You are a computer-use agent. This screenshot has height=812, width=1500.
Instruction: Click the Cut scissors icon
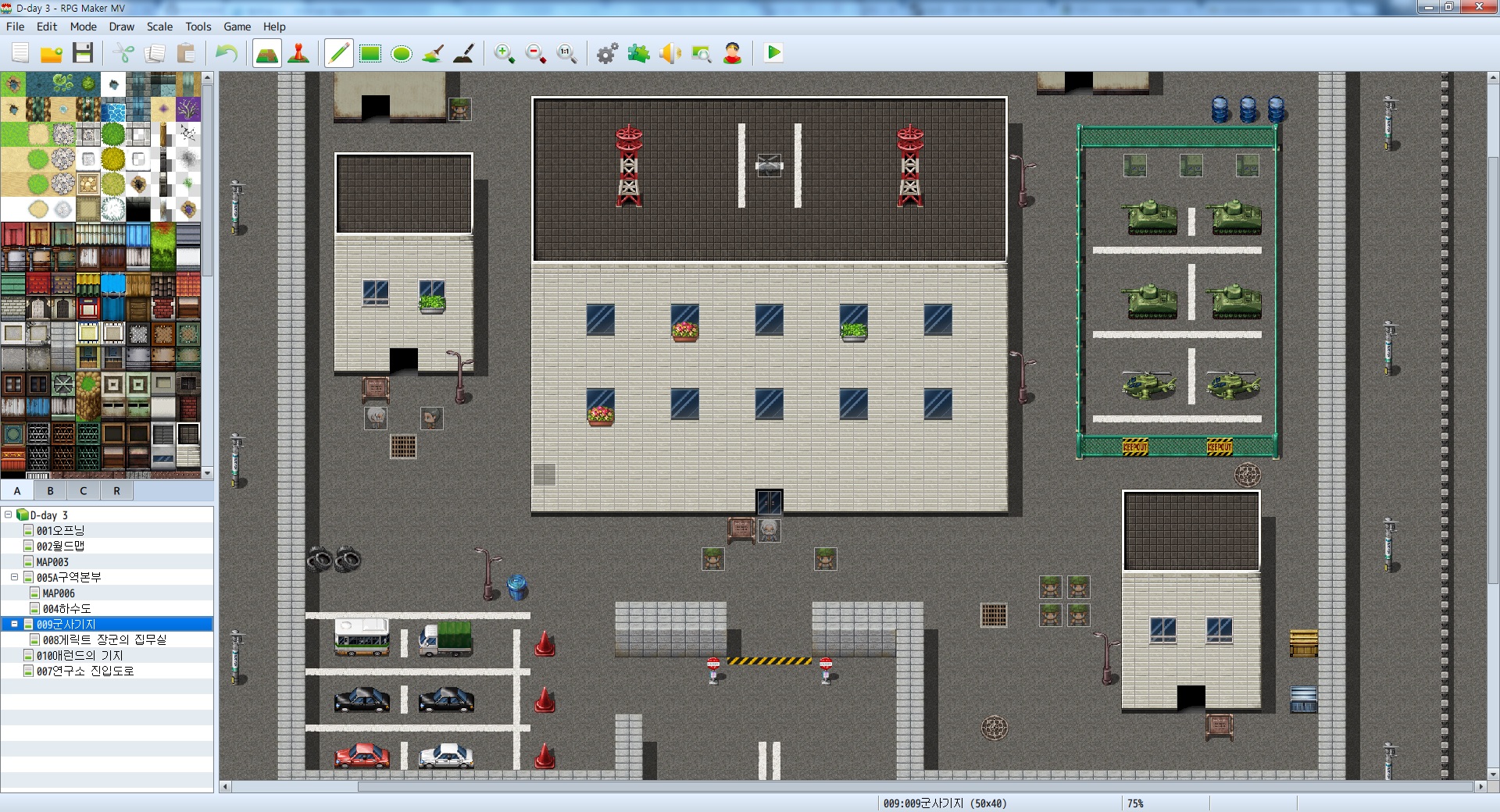coord(123,53)
